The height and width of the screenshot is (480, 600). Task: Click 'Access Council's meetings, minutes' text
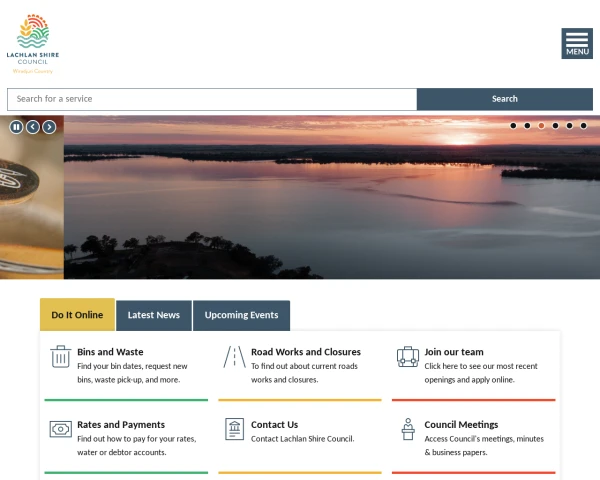(x=484, y=439)
